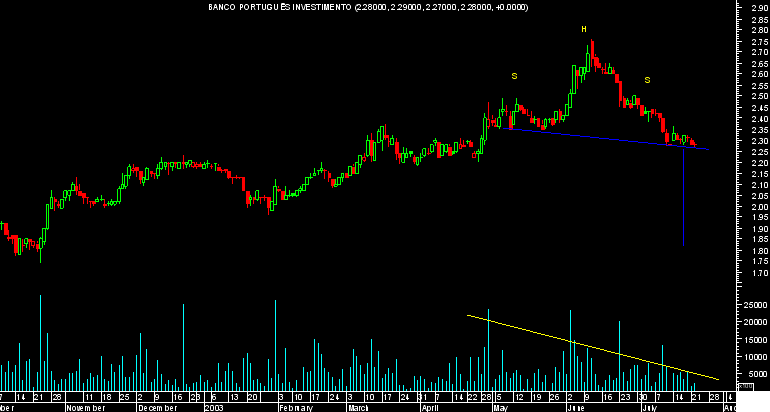Click the 2.50 price axis label
Image resolution: width=770 pixels, height=412 pixels.
tap(760, 97)
